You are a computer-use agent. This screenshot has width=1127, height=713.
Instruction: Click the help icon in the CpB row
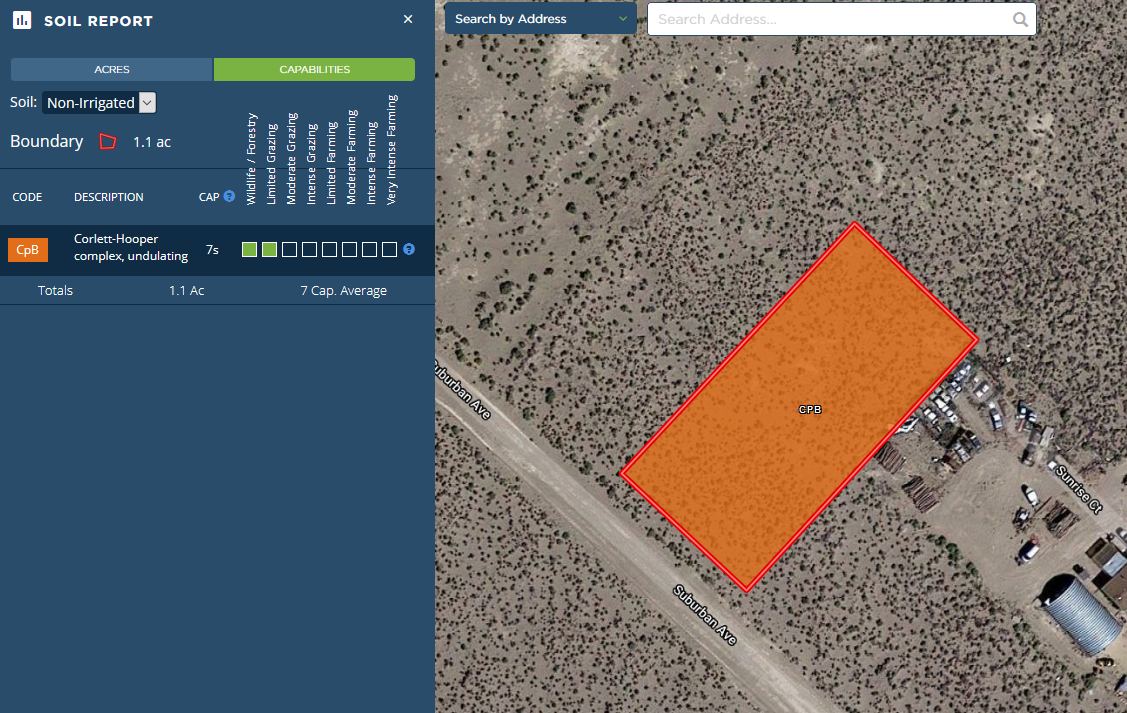(409, 249)
